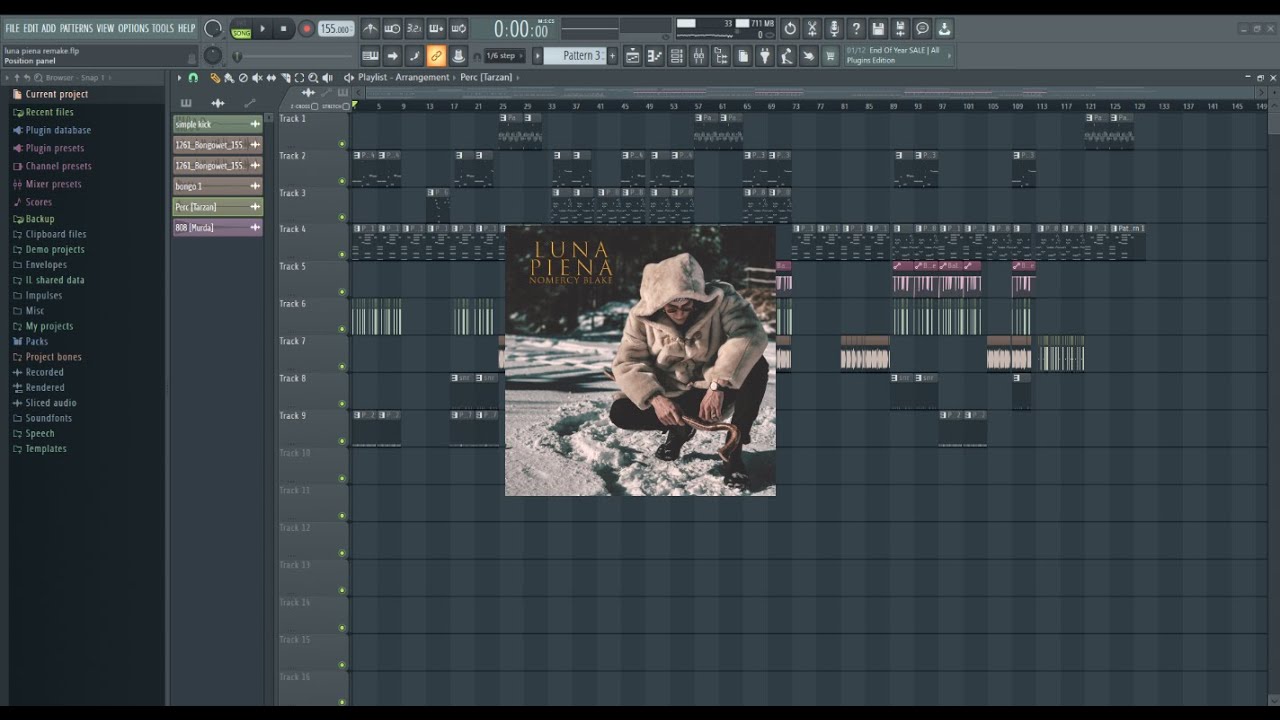Open the playlist options menu arrow
The height and width of the screenshot is (720, 1280).
179,78
